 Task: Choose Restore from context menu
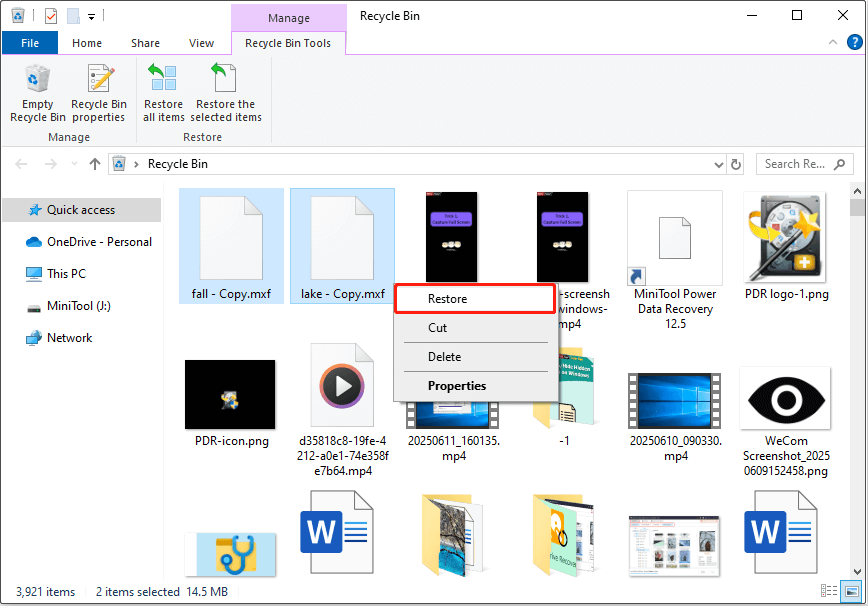(x=475, y=299)
